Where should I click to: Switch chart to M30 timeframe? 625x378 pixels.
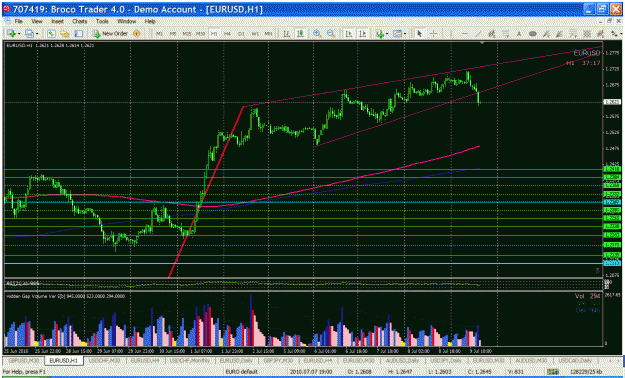click(200, 34)
